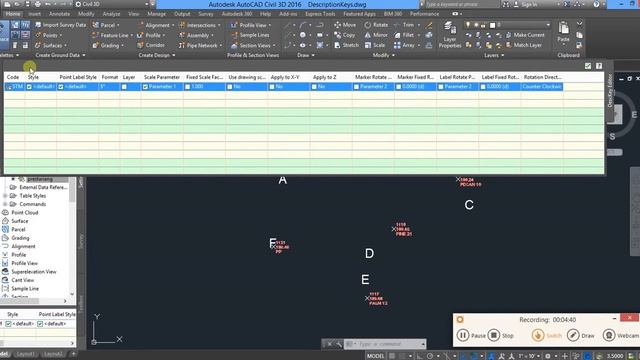
Task: Toggle Scale Parameter checkbox in STM row
Action: click(145, 87)
